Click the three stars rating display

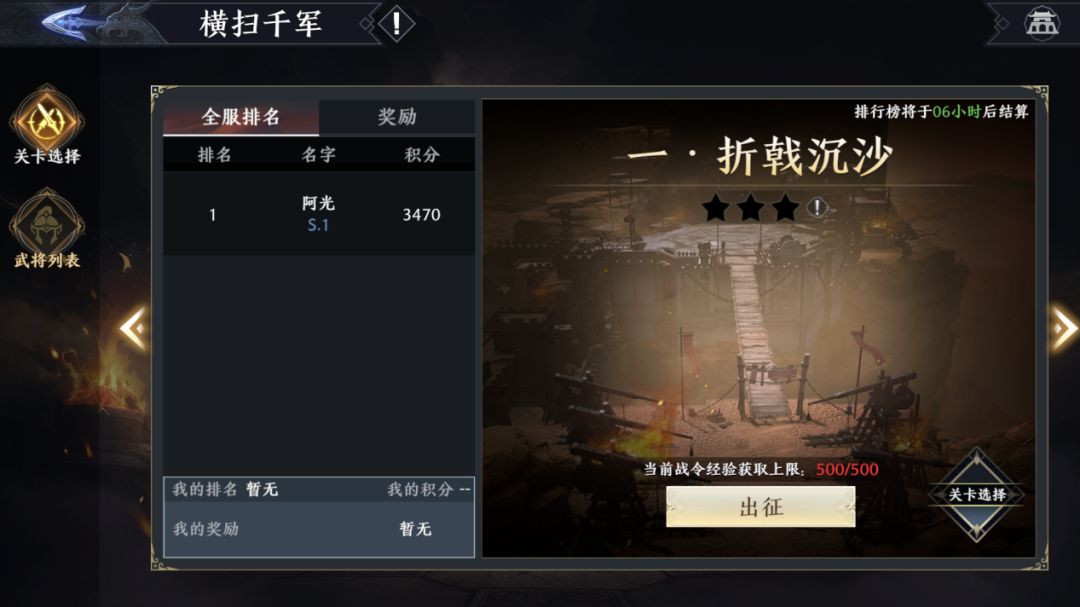pyautogui.click(x=750, y=207)
